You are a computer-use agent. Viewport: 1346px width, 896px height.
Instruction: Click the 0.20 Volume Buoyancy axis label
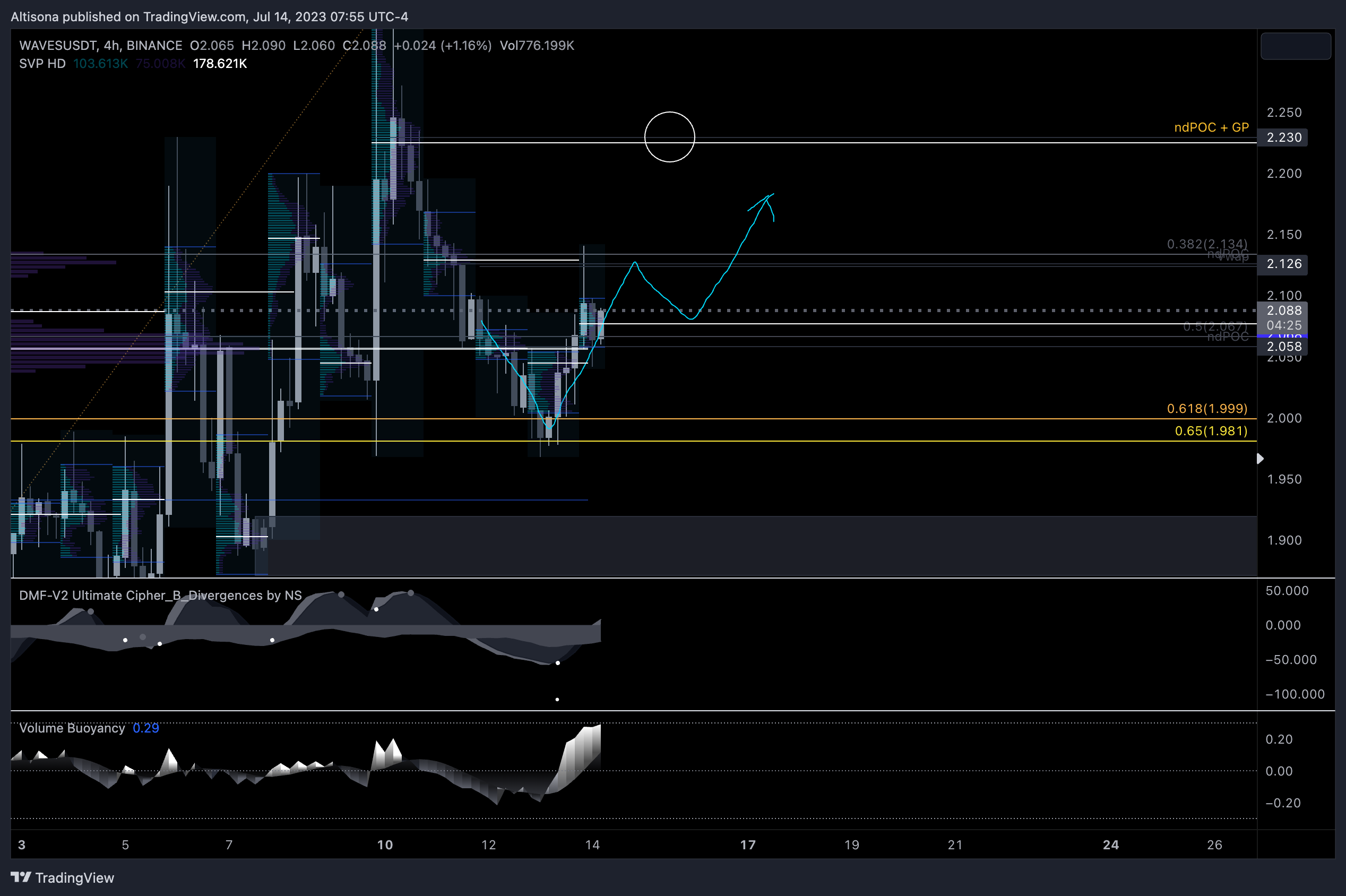1279,739
